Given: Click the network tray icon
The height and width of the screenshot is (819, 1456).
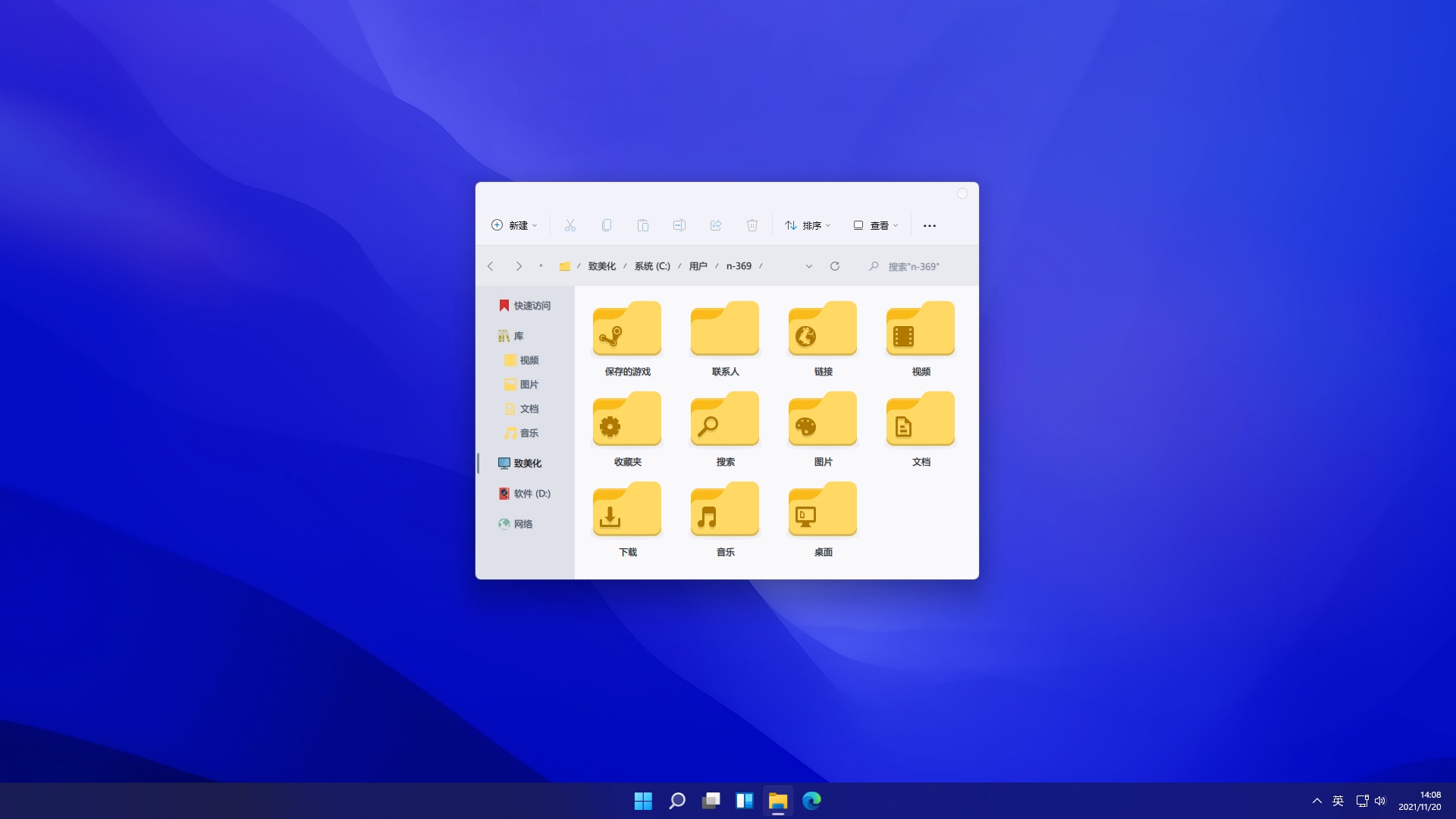Looking at the screenshot, I should tap(1362, 801).
